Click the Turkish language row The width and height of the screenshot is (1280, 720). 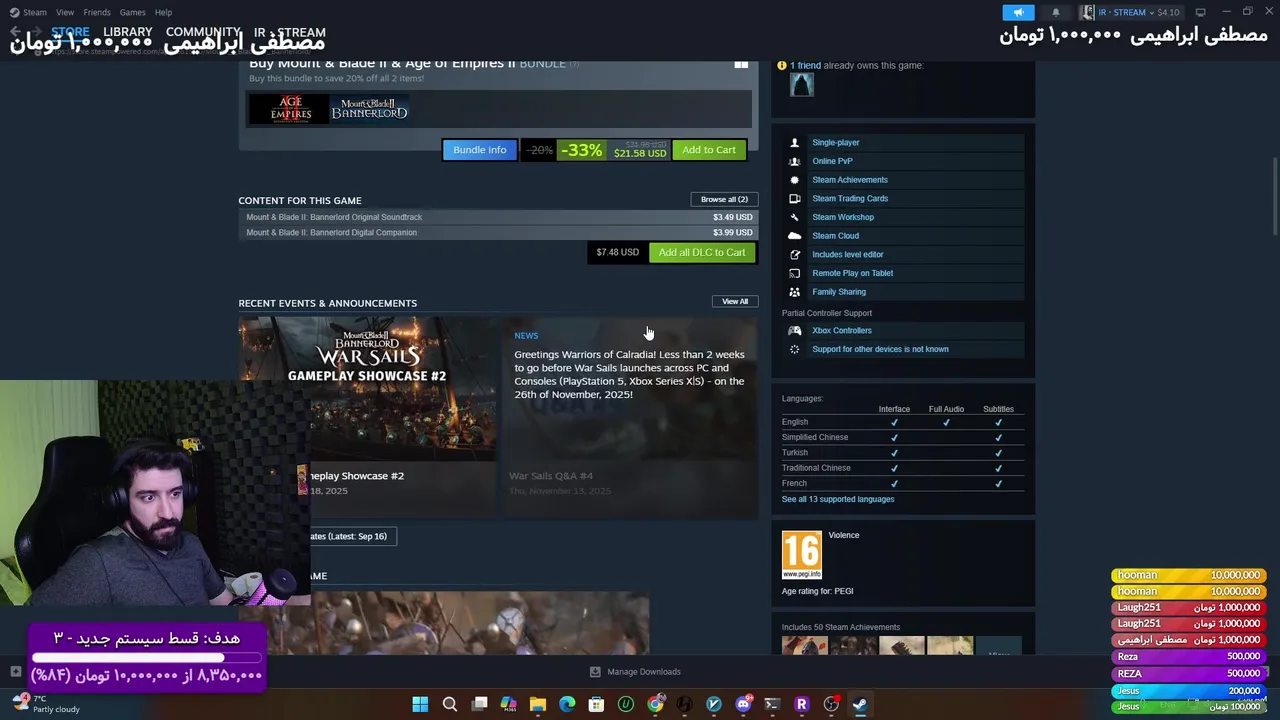[901, 452]
